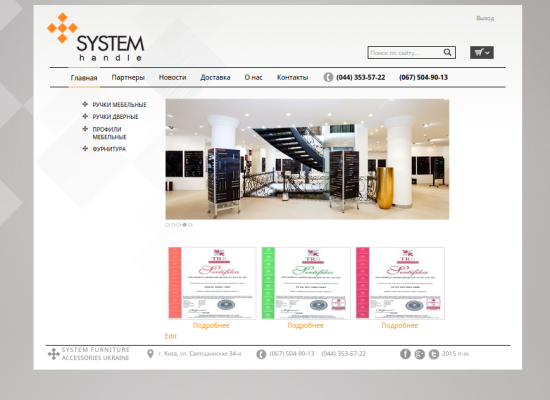Click Подробнее under the pink certificate
Viewport: 550px width, 400px height.
tap(400, 326)
